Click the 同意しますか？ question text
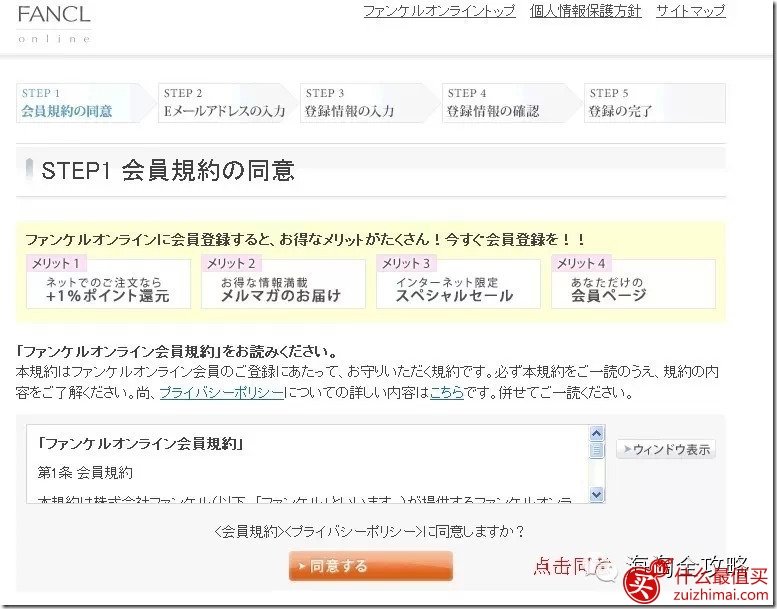The height and width of the screenshot is (609, 777). point(370,532)
